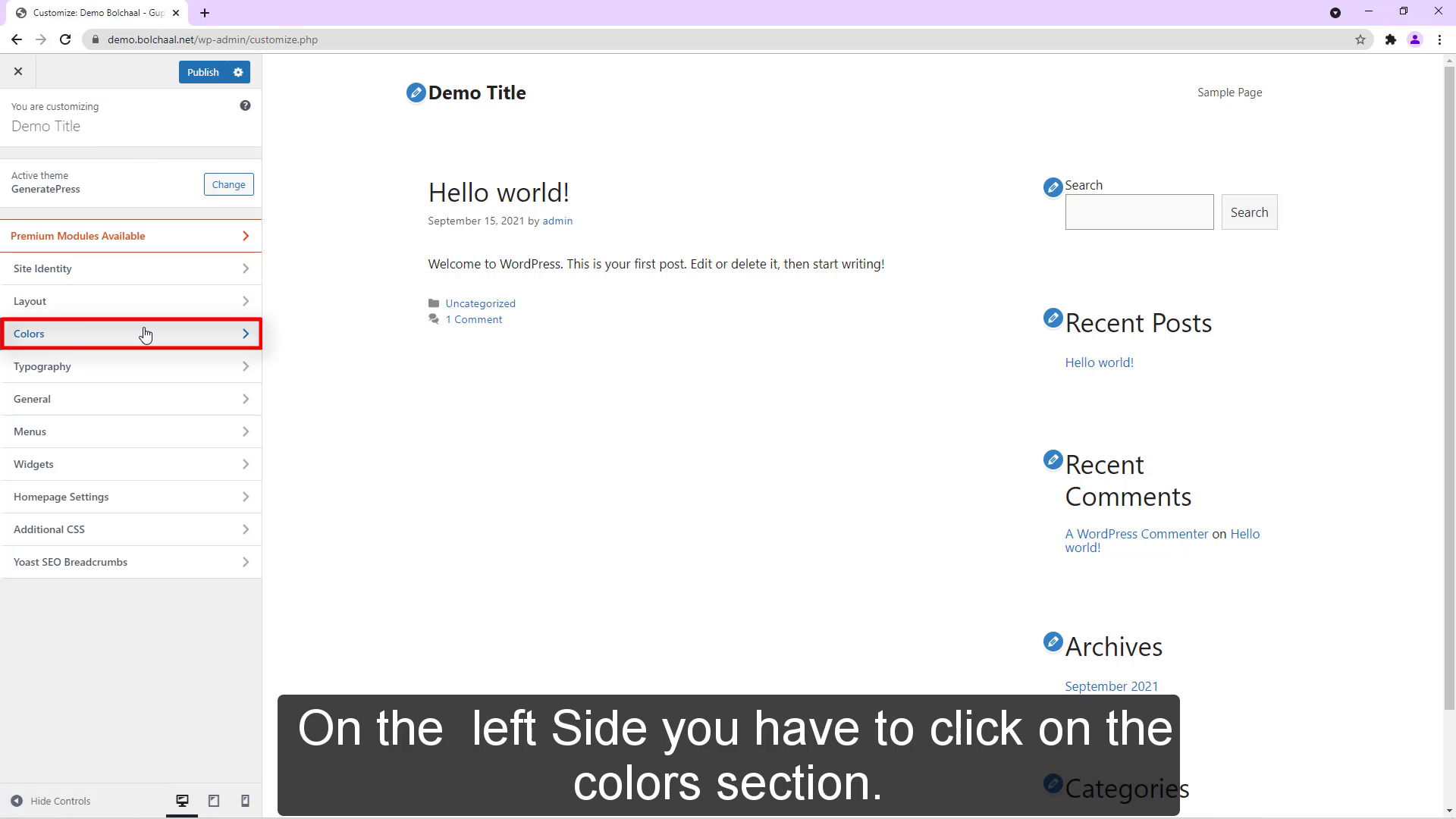Open browser extensions puzzle icon
The width and height of the screenshot is (1456, 819).
1390,39
